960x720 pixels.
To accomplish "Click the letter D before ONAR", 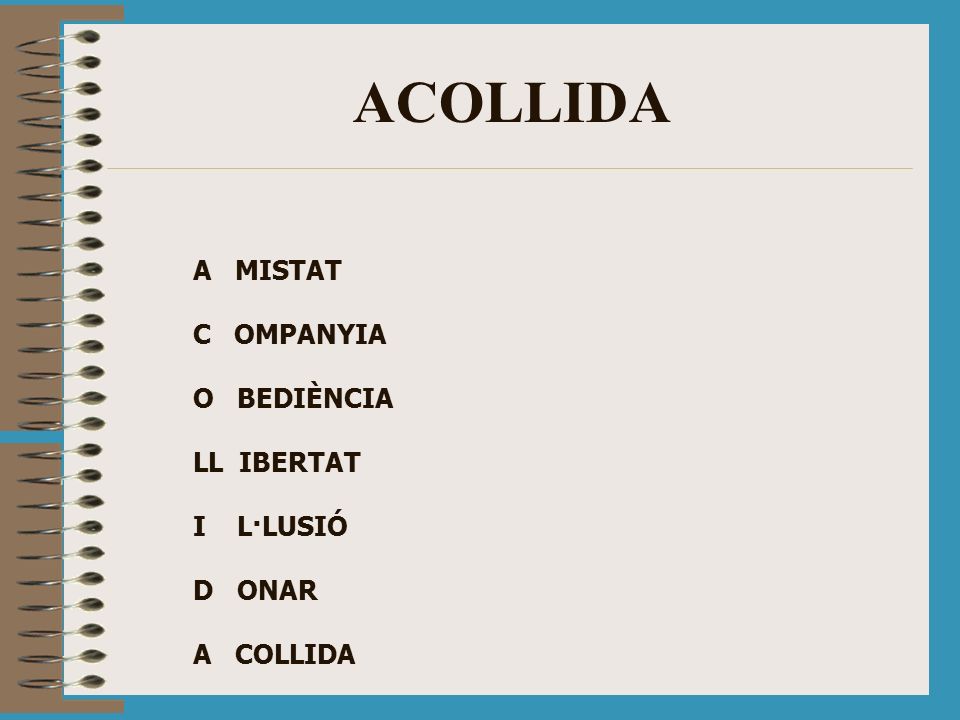I will tap(203, 590).
